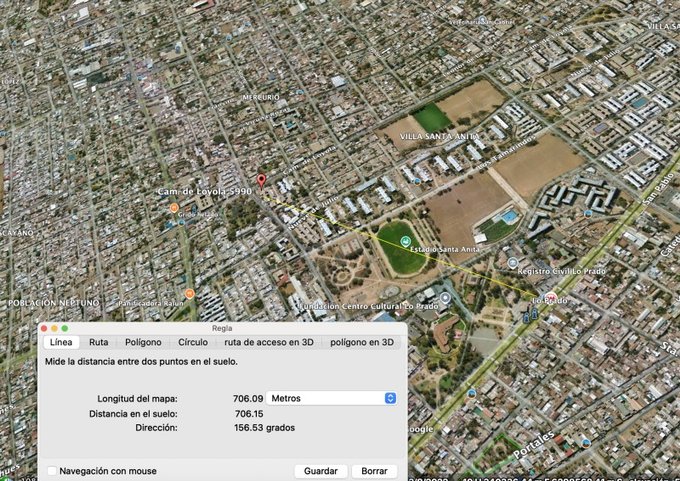Click the orange Panificadora Ralún marker
This screenshot has height=481, width=680.
[189, 294]
